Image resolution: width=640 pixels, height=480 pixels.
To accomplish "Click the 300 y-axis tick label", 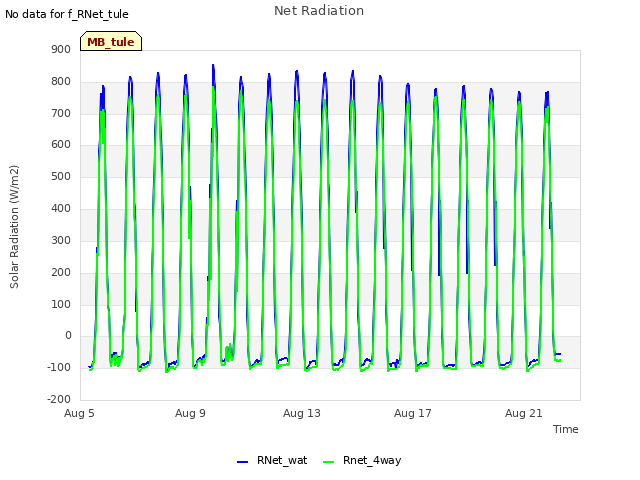I will 61,240.
